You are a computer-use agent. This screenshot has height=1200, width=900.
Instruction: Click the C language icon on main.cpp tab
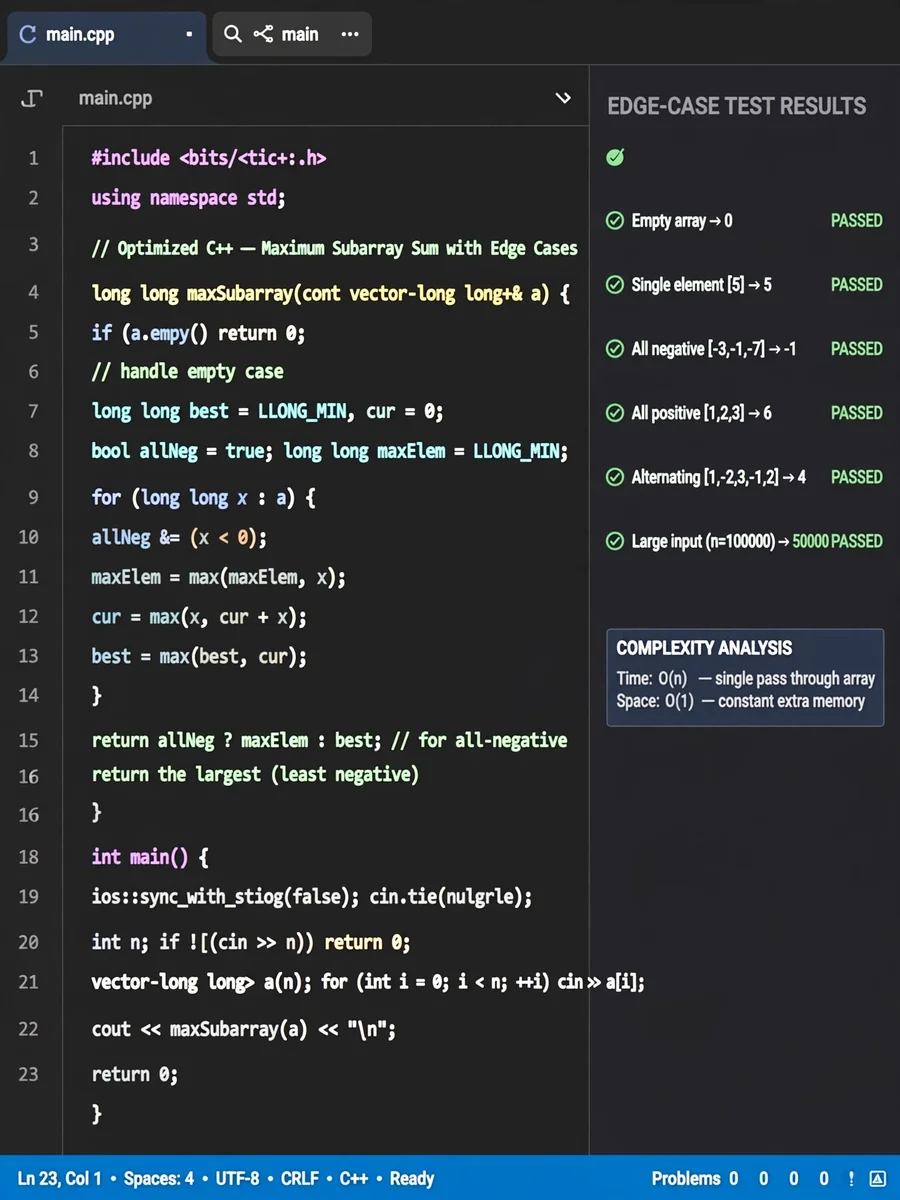click(x=27, y=34)
